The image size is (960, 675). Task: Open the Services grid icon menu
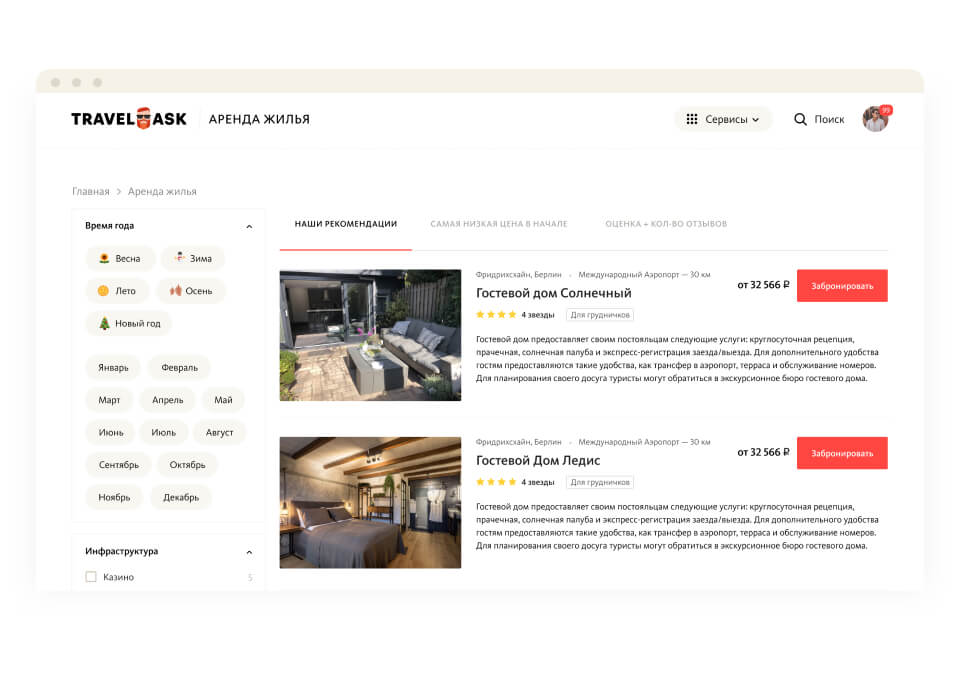pyautogui.click(x=692, y=119)
